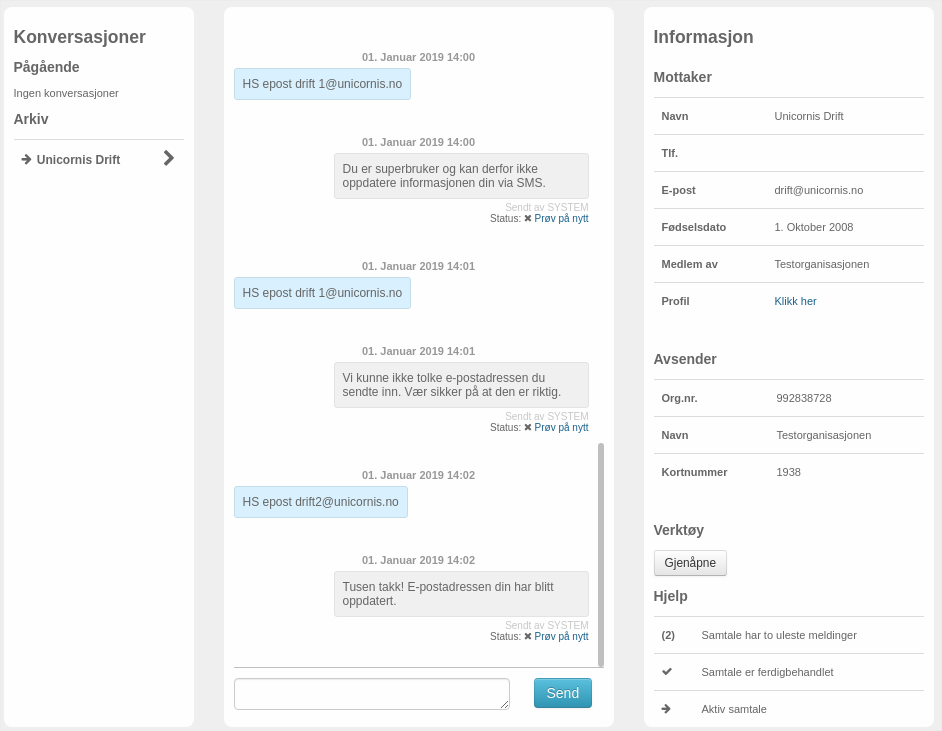Click the Gjenåpne button to reopen conversation

(x=690, y=563)
